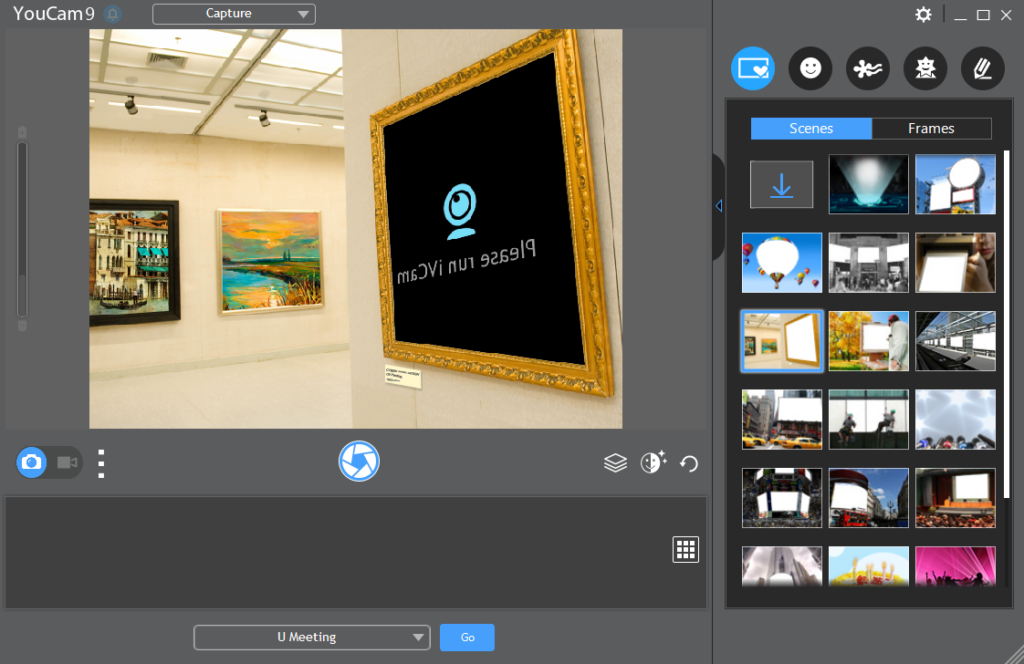Open the Distortion effects panel

click(x=867, y=68)
